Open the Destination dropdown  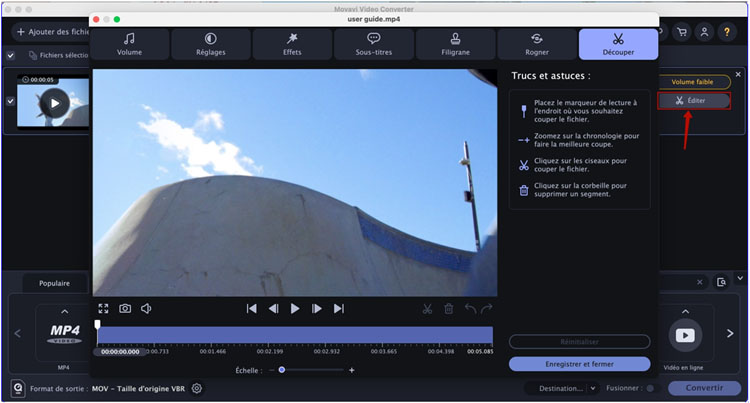(x=562, y=389)
